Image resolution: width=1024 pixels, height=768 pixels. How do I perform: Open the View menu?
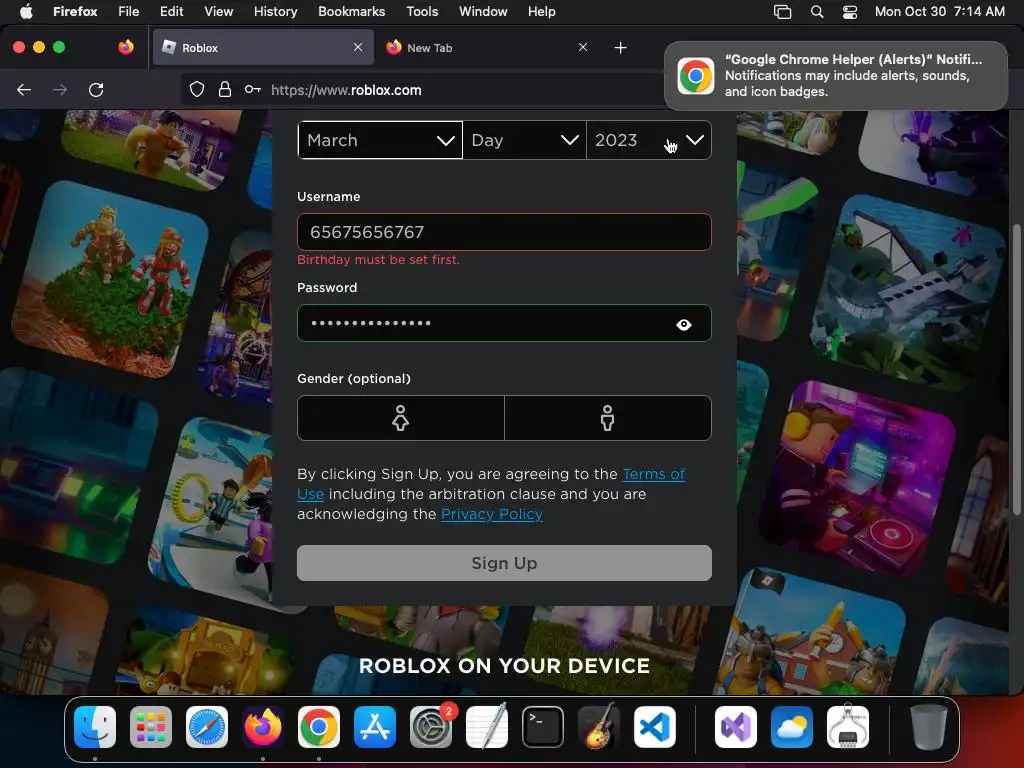pos(219,11)
